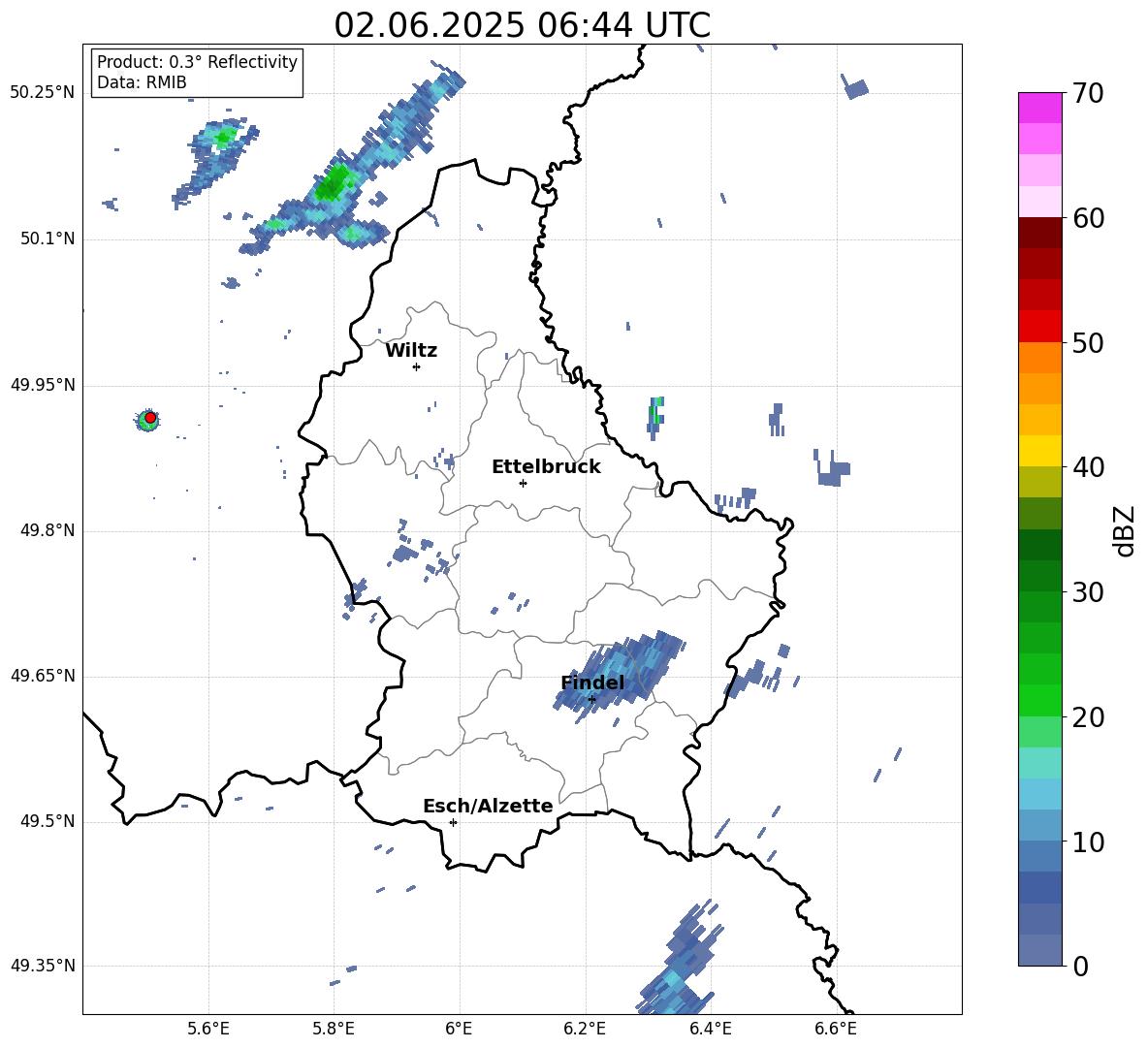
Task: Click the Findel city label
Action: pos(592,683)
